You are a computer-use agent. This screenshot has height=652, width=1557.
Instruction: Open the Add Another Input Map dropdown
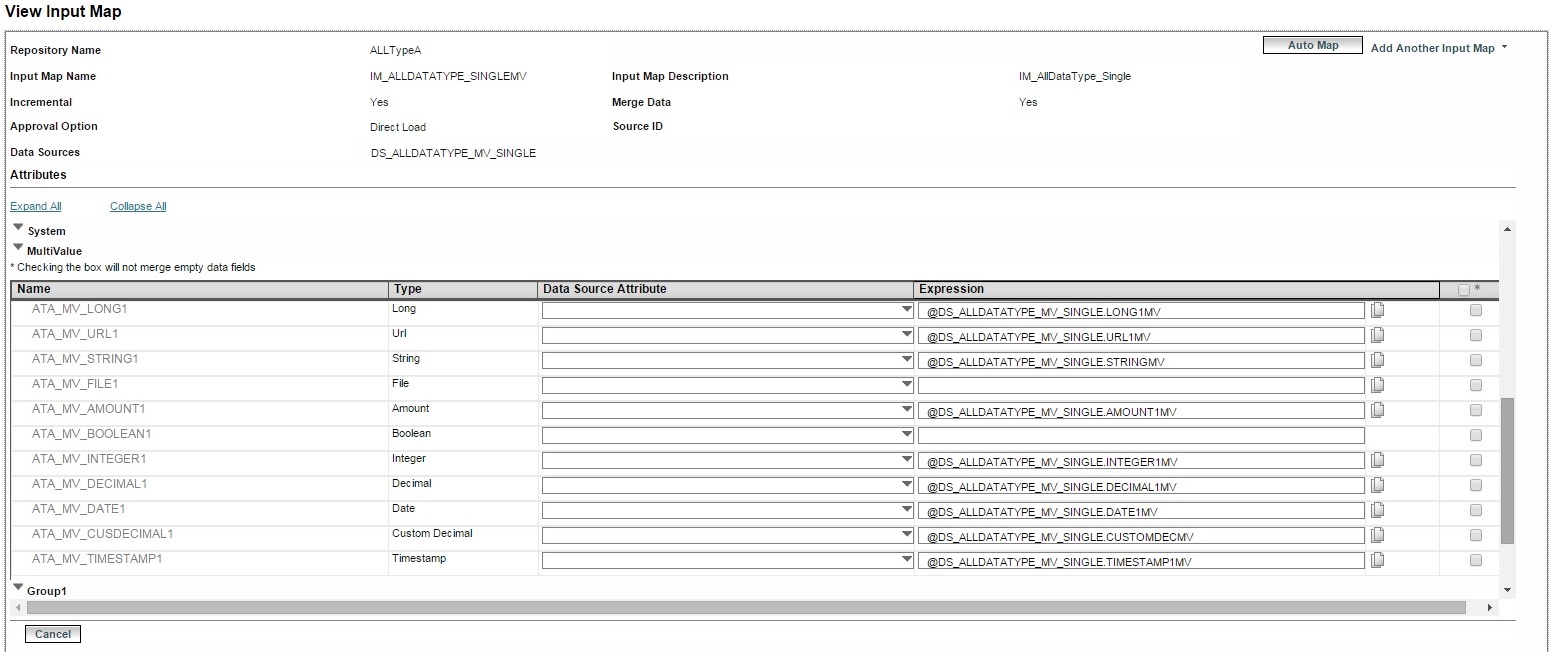(1439, 48)
